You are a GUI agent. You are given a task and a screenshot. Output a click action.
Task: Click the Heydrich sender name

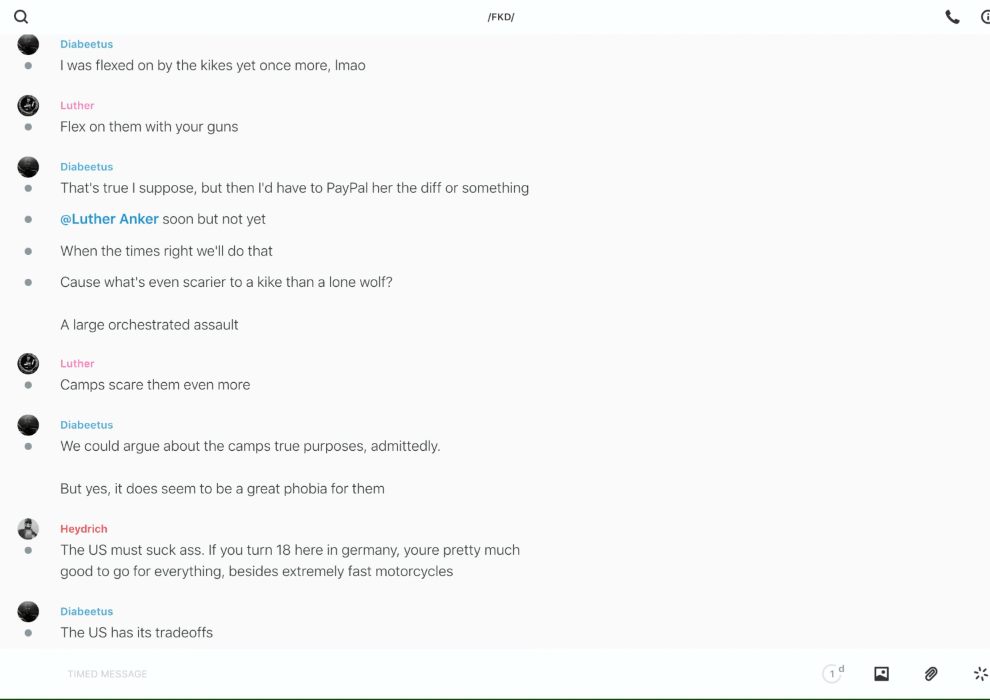click(x=83, y=529)
